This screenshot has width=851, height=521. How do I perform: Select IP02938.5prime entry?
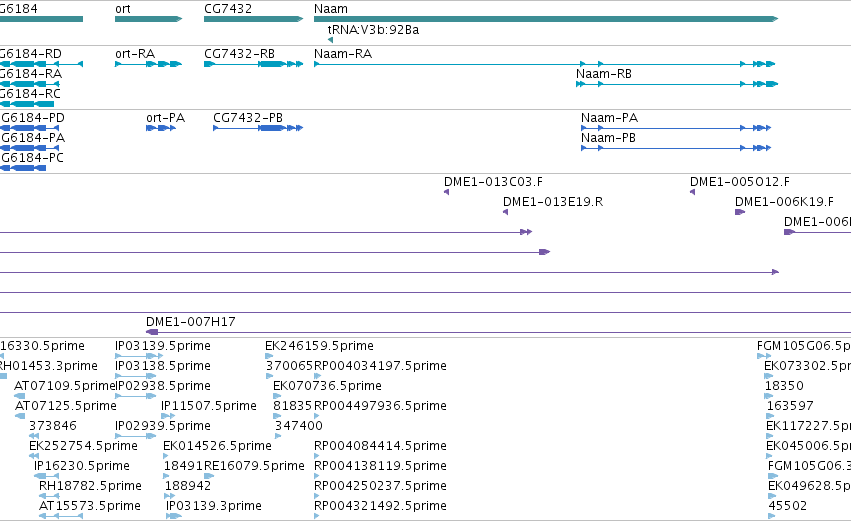(x=163, y=386)
